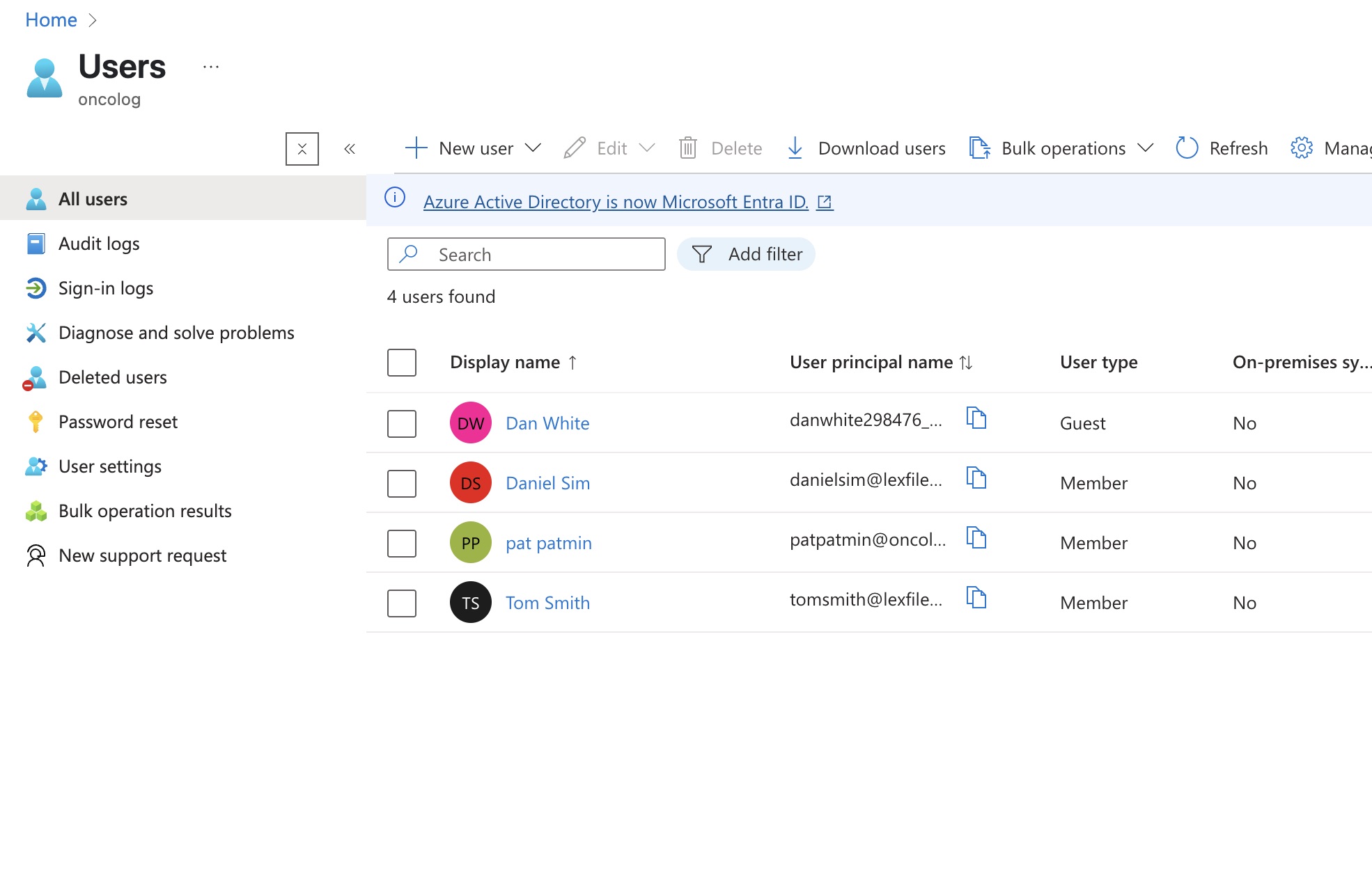Copy danielsim principal name

pos(976,477)
